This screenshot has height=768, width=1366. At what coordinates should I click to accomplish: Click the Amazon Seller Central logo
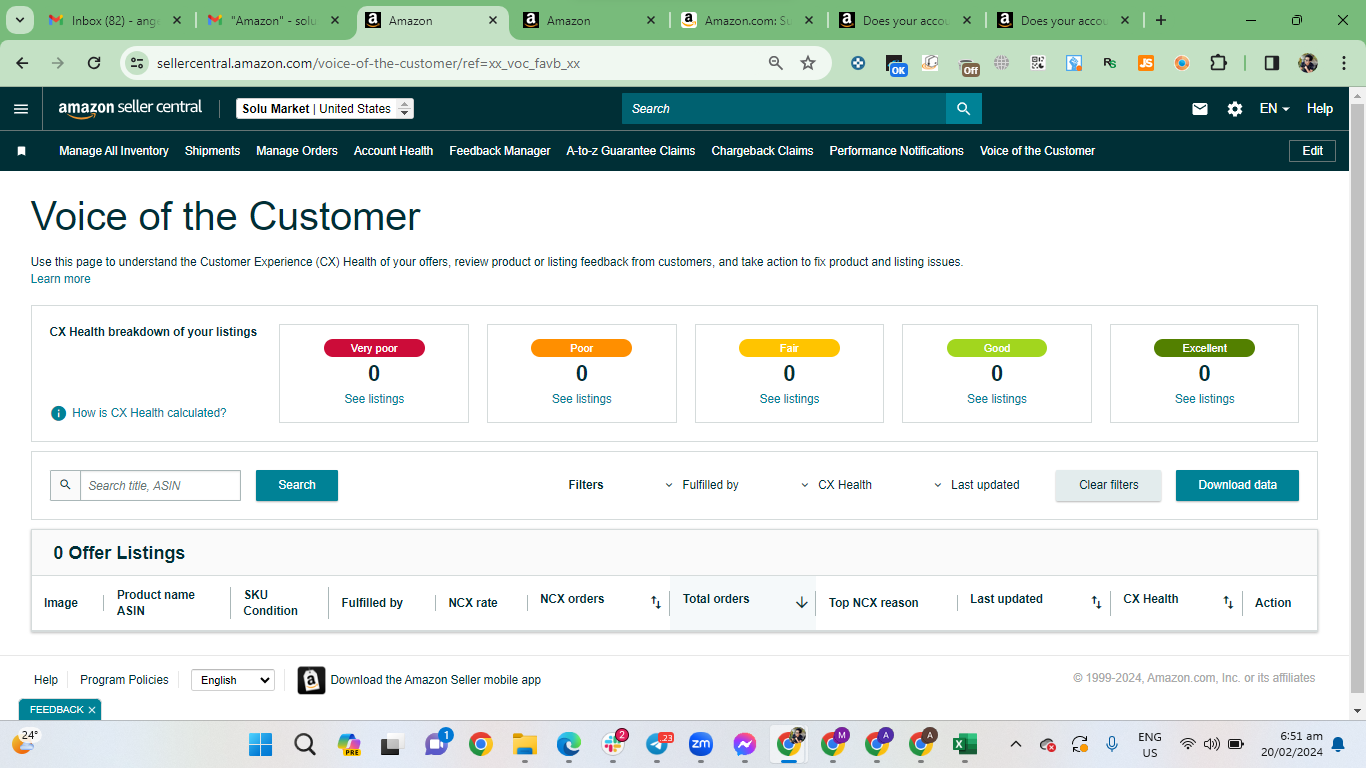[x=130, y=108]
